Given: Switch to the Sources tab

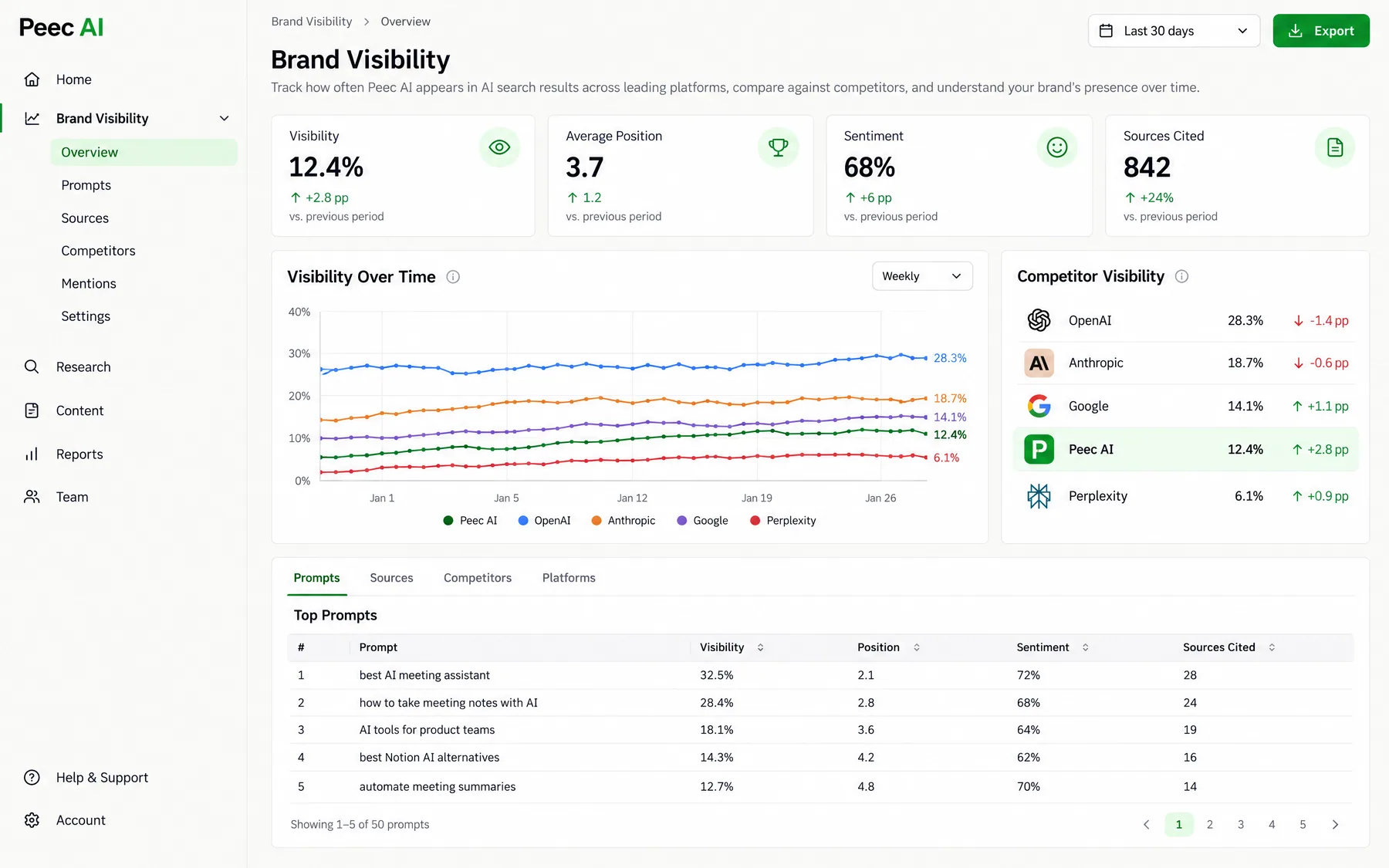Looking at the screenshot, I should 391,578.
